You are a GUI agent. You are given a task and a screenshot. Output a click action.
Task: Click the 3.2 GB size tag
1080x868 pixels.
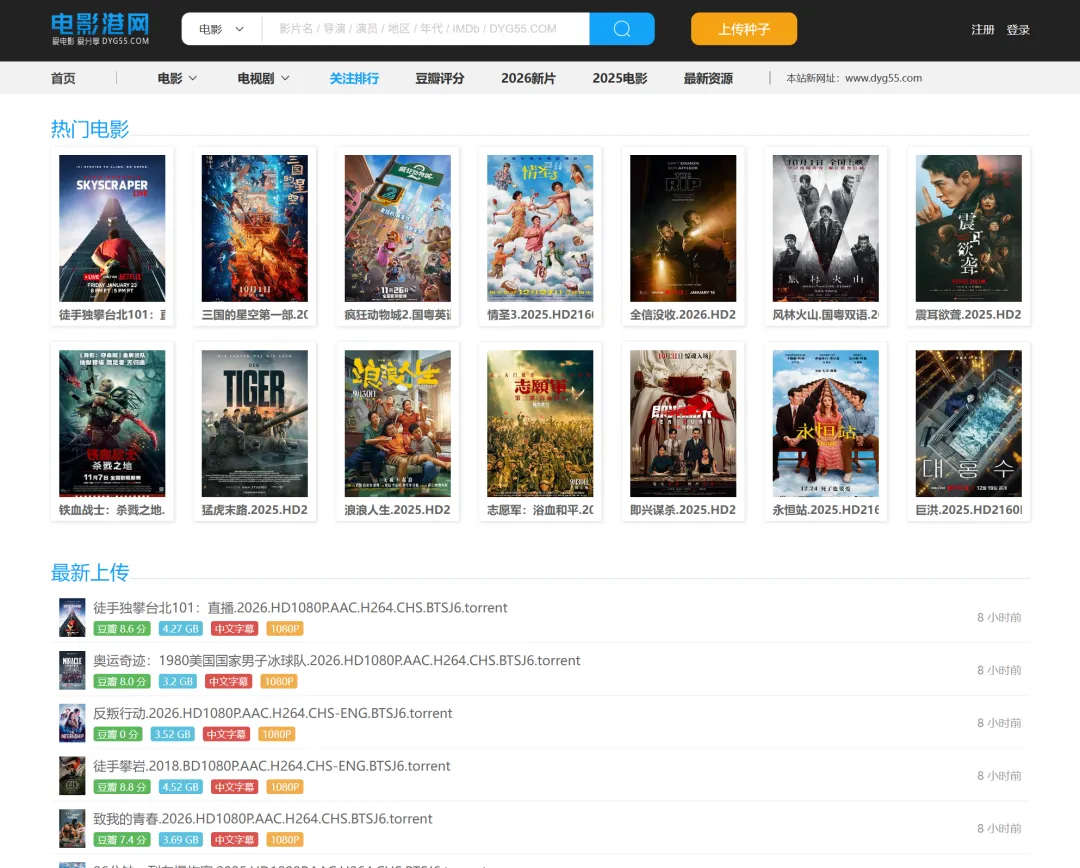click(x=178, y=681)
